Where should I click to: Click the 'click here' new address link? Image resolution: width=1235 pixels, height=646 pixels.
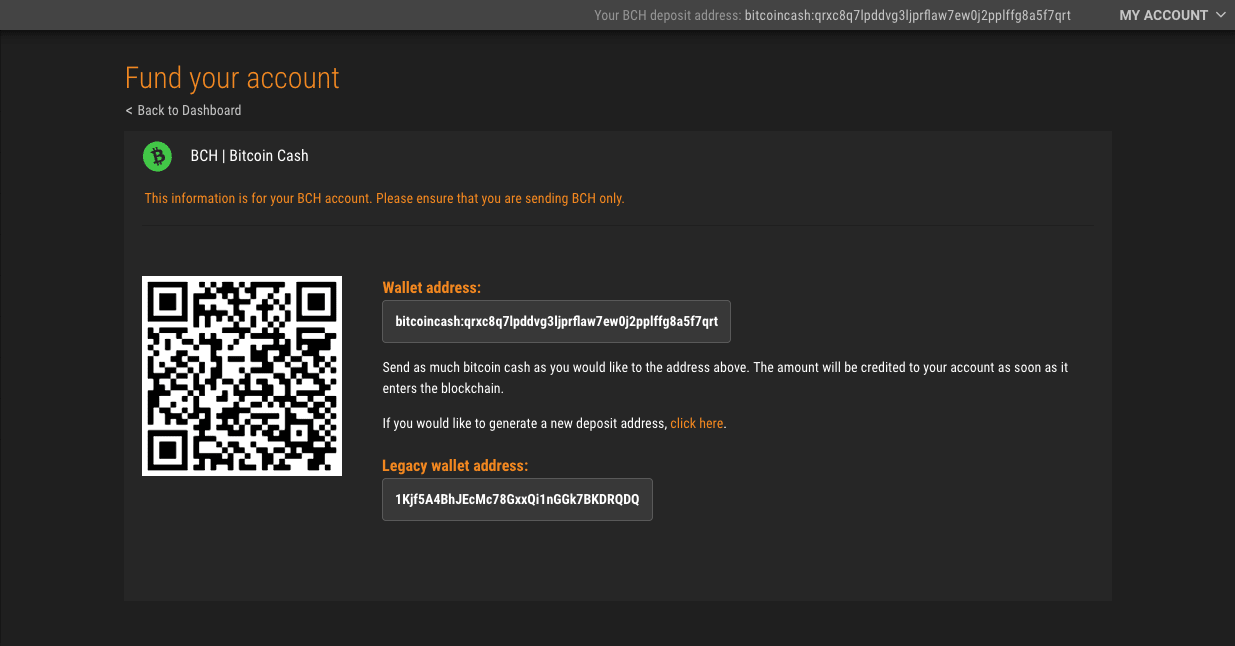point(697,423)
